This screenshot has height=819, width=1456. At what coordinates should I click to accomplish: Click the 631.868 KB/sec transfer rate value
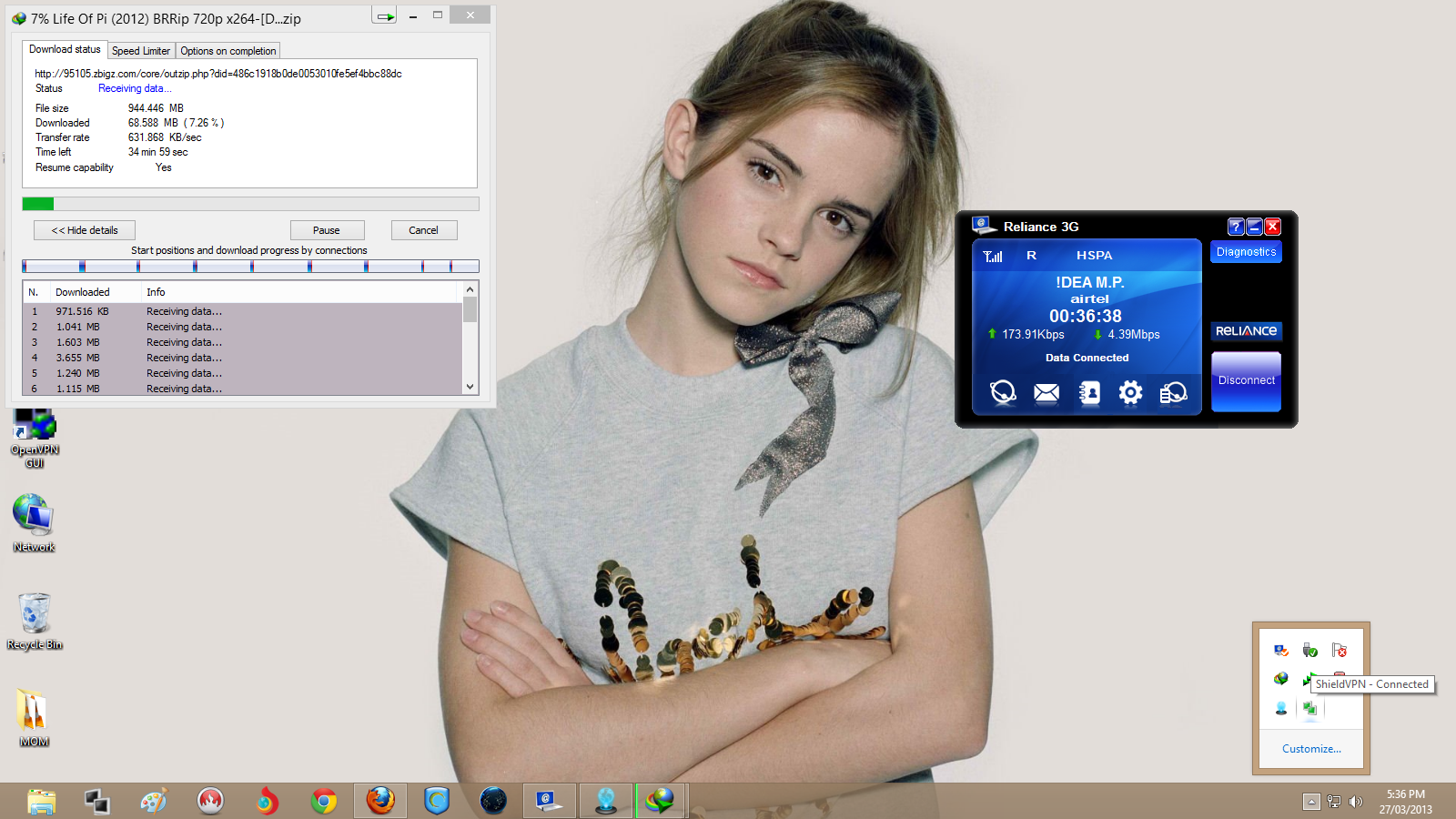[x=165, y=137]
